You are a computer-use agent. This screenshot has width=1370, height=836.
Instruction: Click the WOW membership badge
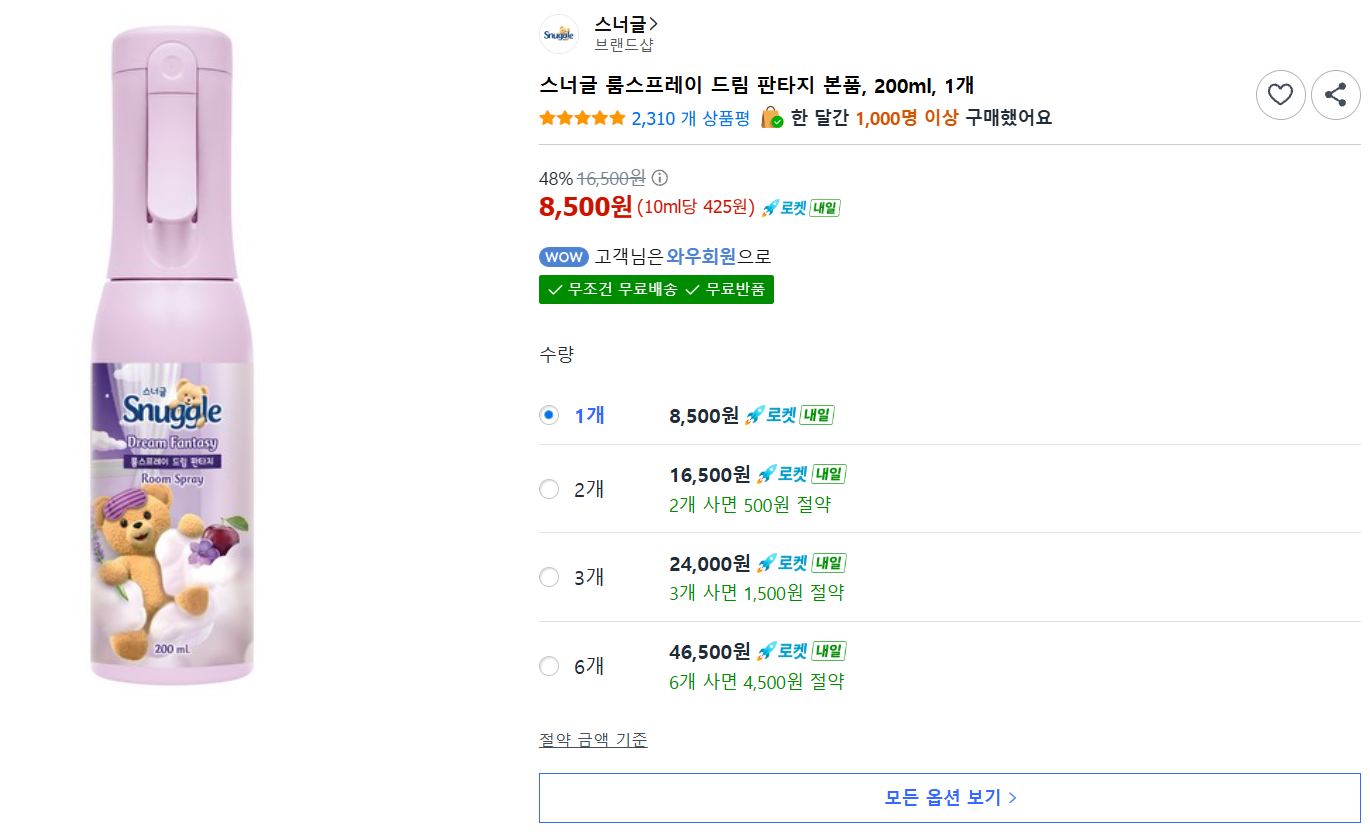[x=564, y=257]
